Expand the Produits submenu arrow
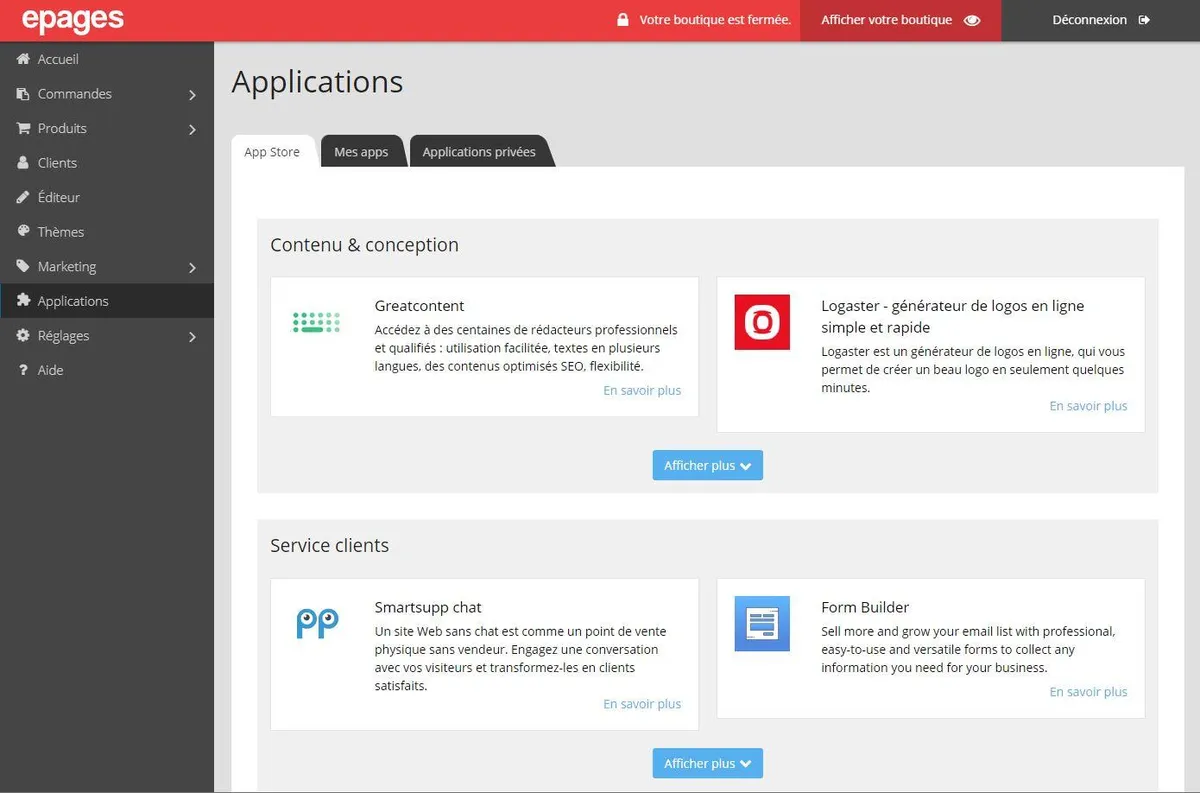Image resolution: width=1200 pixels, height=793 pixels. tap(192, 129)
